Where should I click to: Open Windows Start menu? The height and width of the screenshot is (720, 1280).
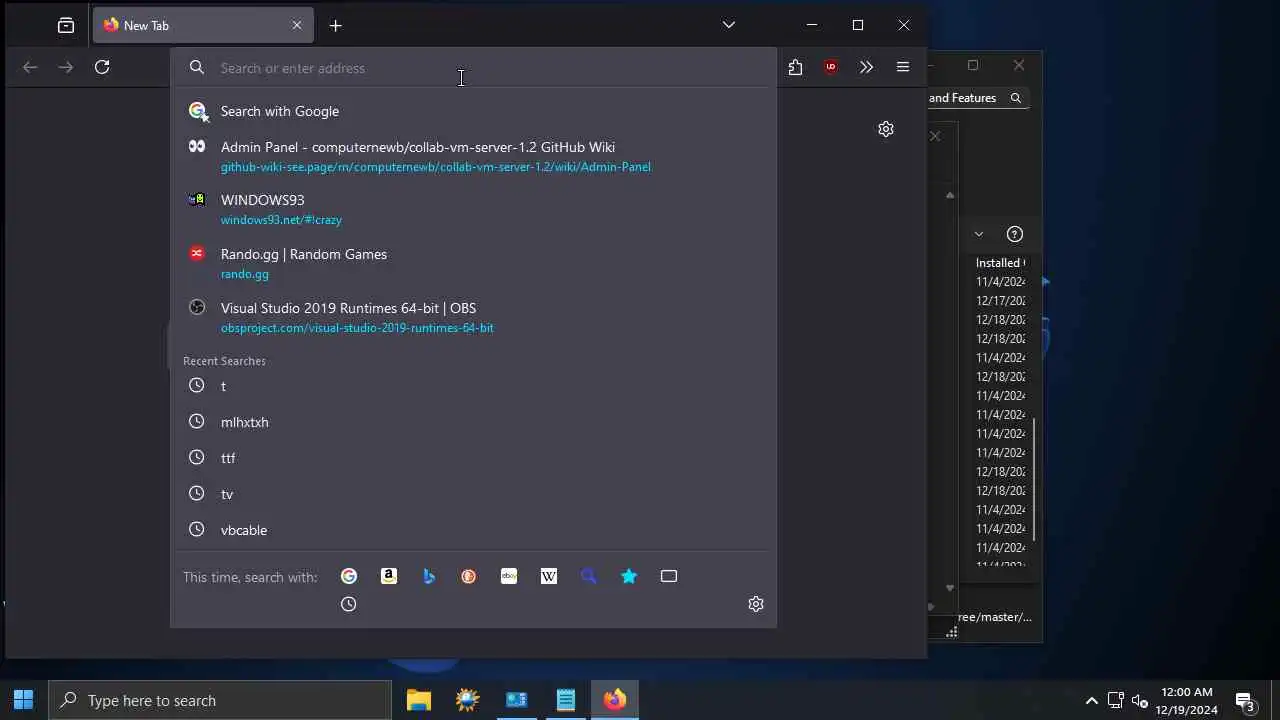[x=24, y=700]
